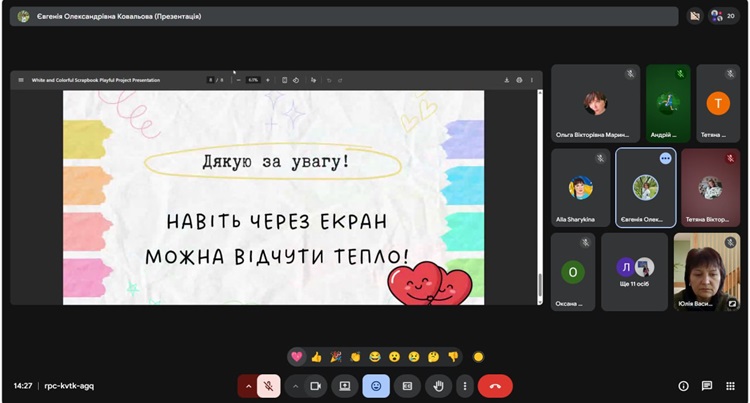This screenshot has width=750, height=403.
Task: Open the activities grid icon
Action: click(729, 386)
